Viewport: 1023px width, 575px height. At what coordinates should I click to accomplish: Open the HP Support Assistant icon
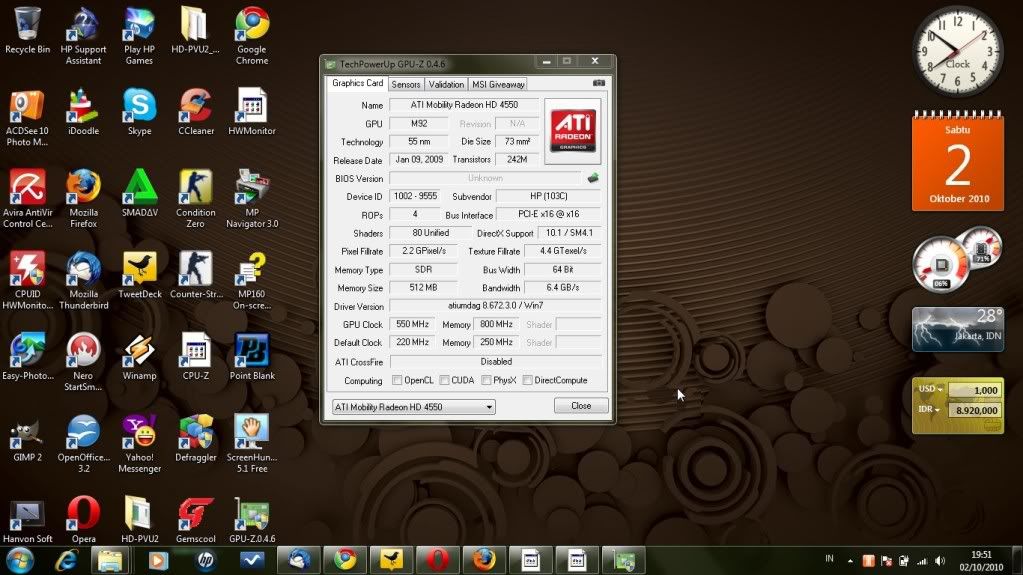(x=84, y=36)
